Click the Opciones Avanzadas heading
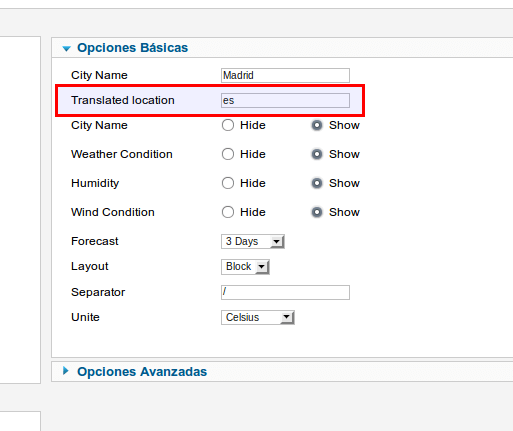The image size is (513, 431). tap(142, 372)
